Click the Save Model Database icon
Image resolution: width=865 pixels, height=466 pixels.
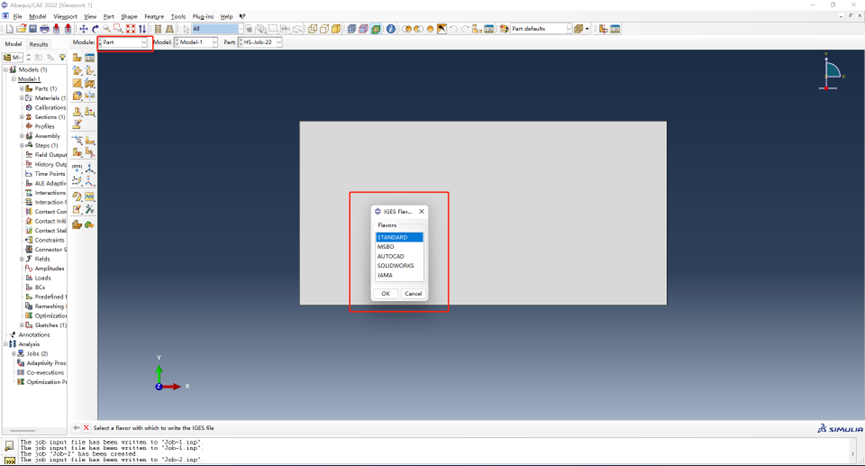click(x=33, y=29)
